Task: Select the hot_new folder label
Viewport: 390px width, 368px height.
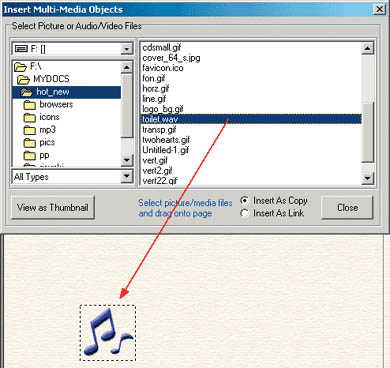Action: click(53, 92)
